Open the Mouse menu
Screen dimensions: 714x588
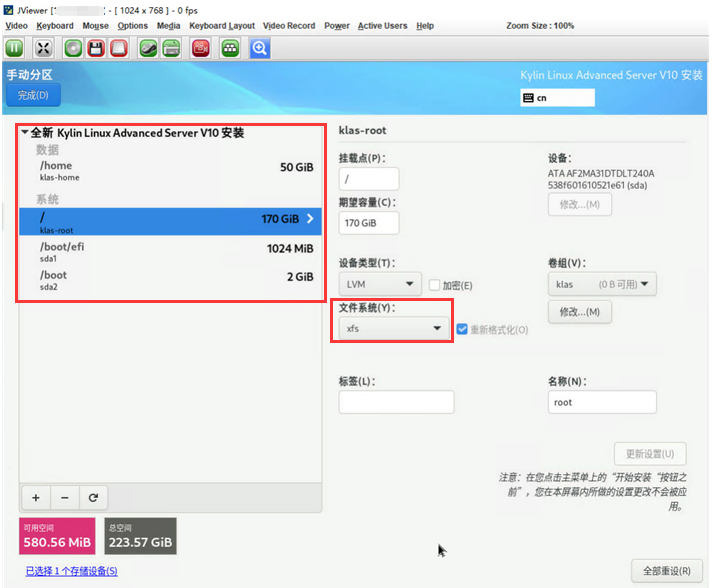[95, 26]
